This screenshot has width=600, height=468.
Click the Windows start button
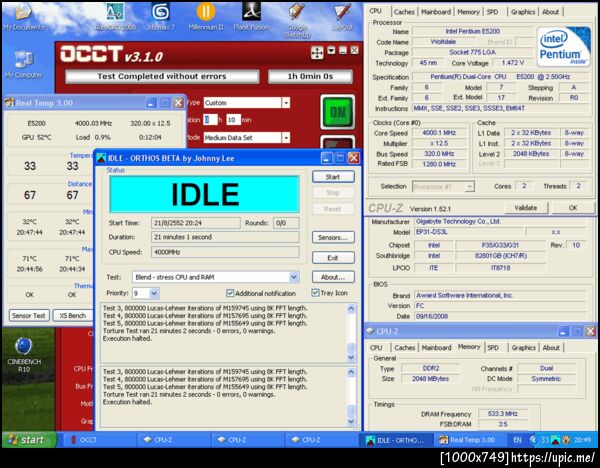click(x=29, y=440)
